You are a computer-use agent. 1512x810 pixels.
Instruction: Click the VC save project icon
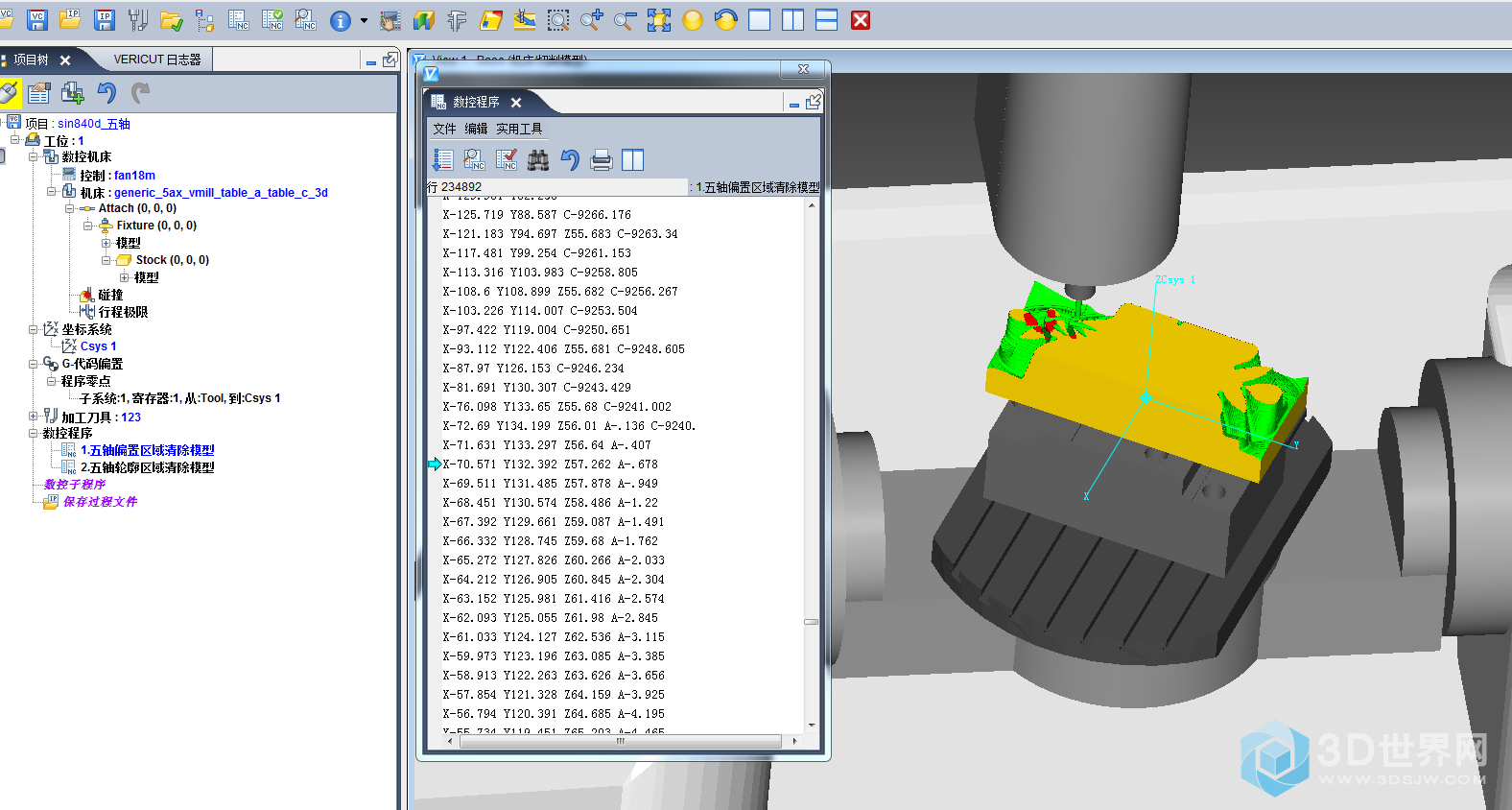click(x=37, y=19)
